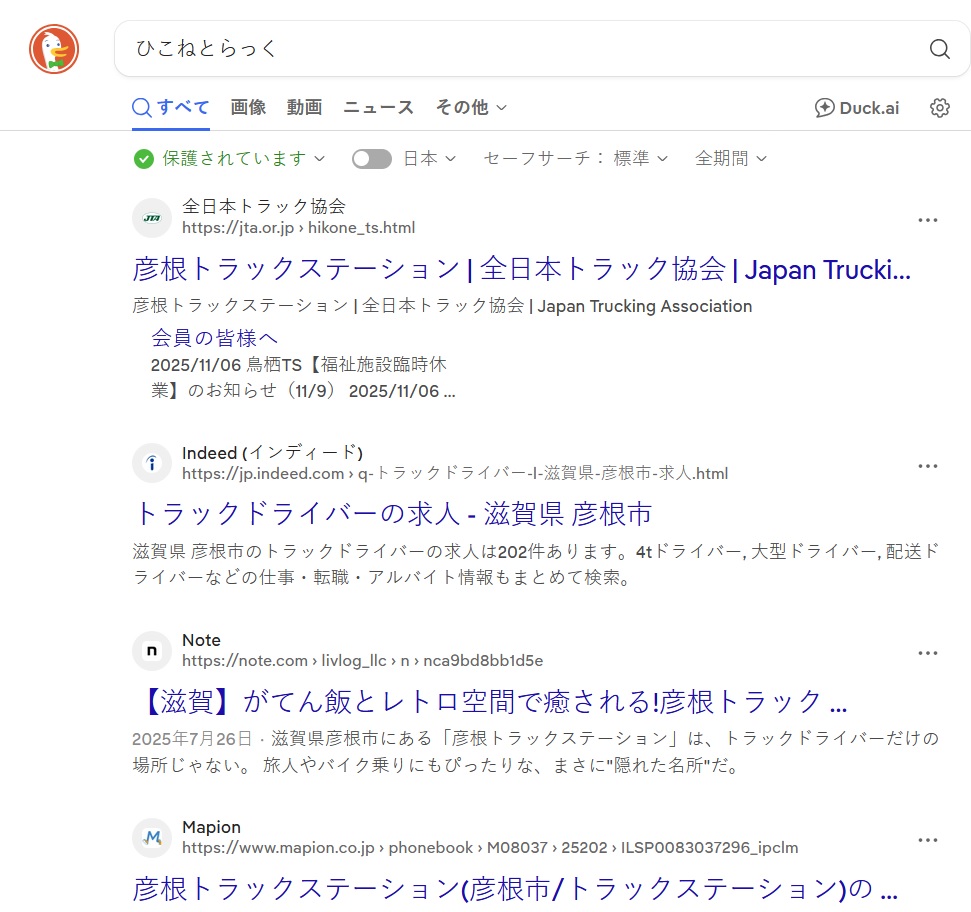Toggle the 日本 region switch
This screenshot has height=912, width=971.
click(372, 159)
